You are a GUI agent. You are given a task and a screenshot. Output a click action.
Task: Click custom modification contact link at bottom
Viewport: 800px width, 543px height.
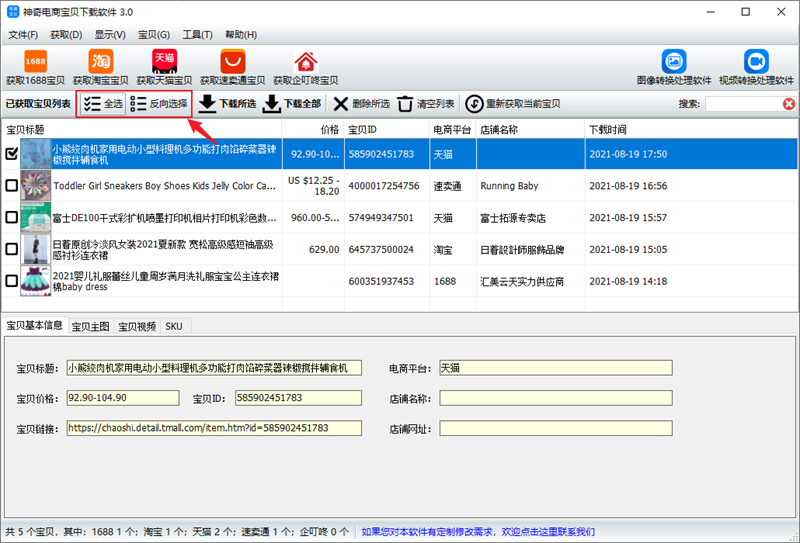pyautogui.click(x=477, y=532)
